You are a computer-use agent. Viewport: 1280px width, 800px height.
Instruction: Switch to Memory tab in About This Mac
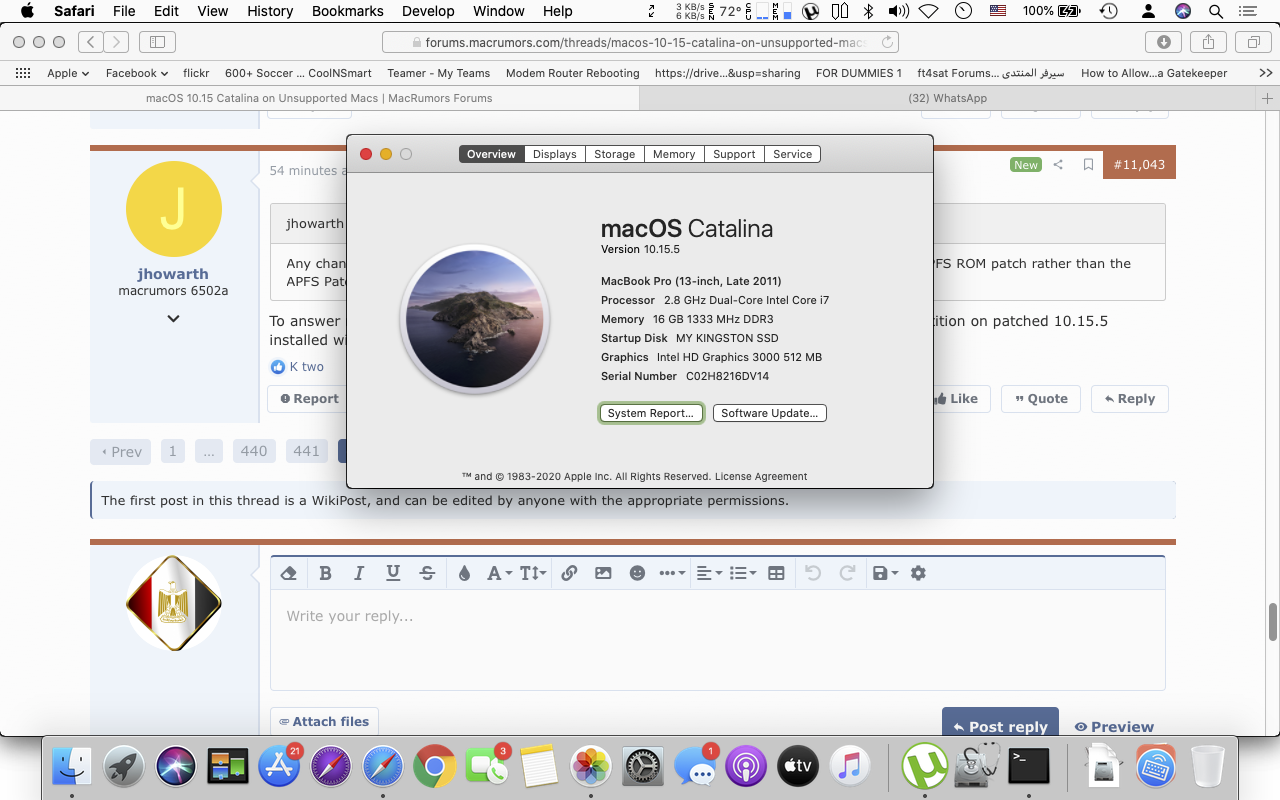(674, 154)
